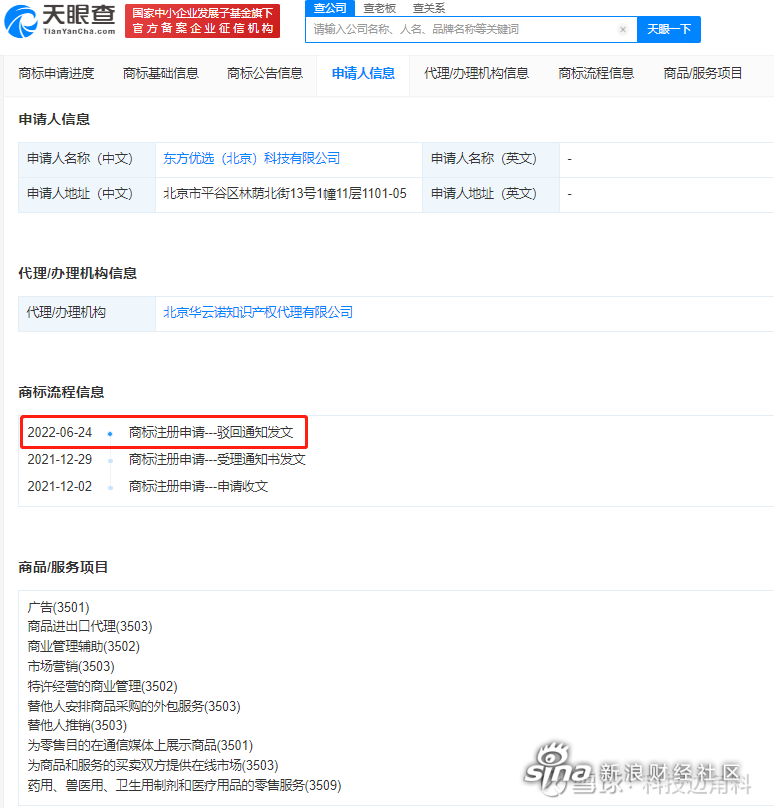The height and width of the screenshot is (808, 774).
Task: Open the 申请人信息 tab
Action: (363, 74)
